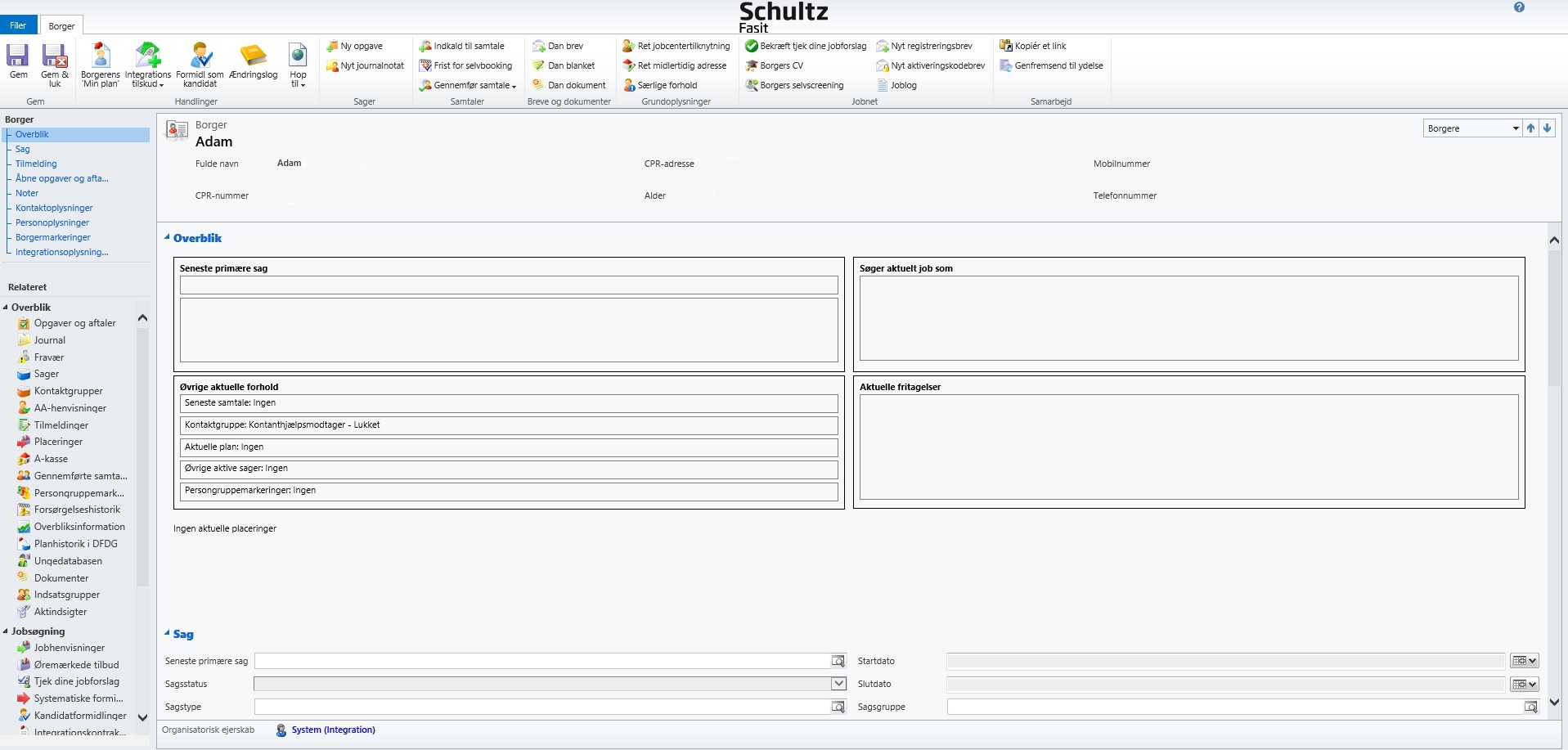1568x750 pixels.
Task: Click Ret jobcentertilknytning
Action: [676, 46]
